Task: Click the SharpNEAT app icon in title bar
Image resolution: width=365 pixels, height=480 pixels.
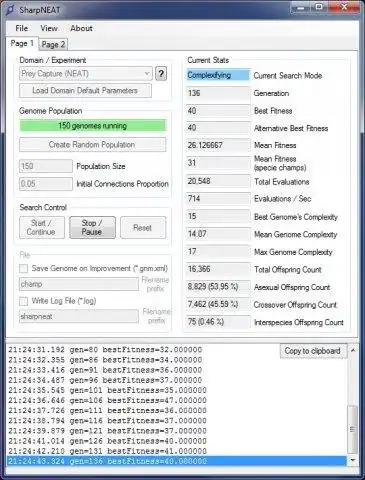Action: click(10, 10)
